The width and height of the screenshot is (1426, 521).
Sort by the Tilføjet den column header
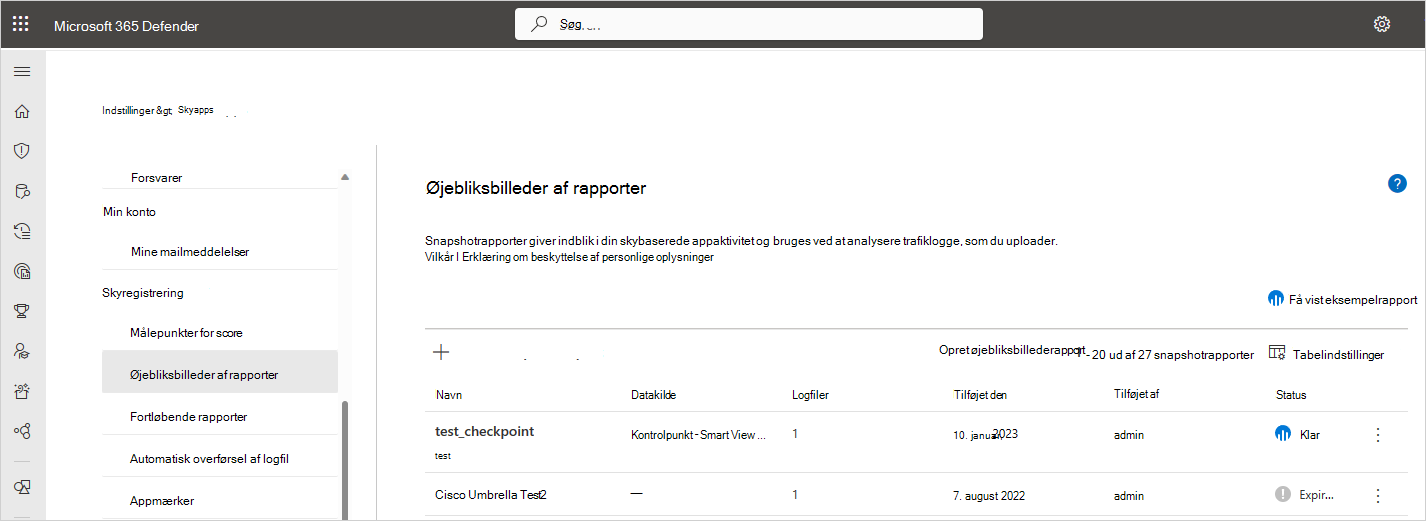pos(980,395)
